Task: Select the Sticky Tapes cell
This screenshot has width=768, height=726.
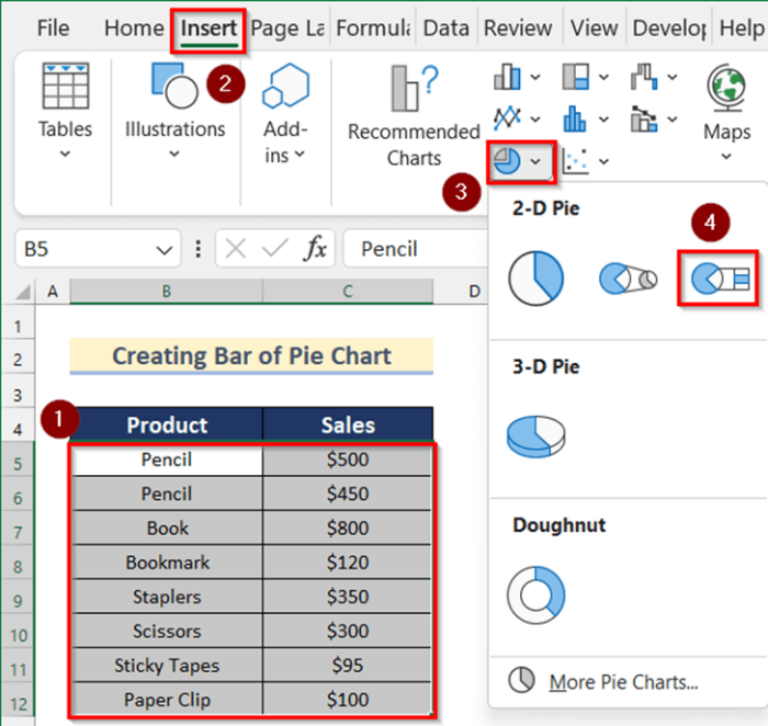Action: [167, 665]
